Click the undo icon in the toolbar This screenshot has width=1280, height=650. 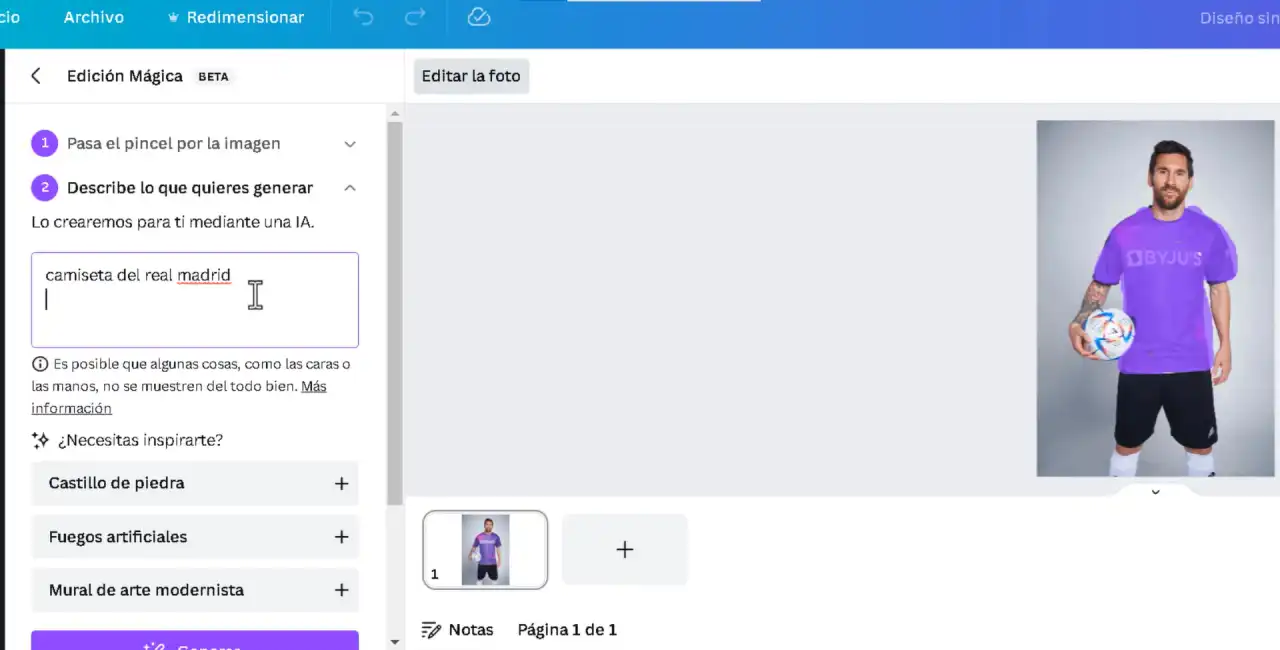(363, 17)
